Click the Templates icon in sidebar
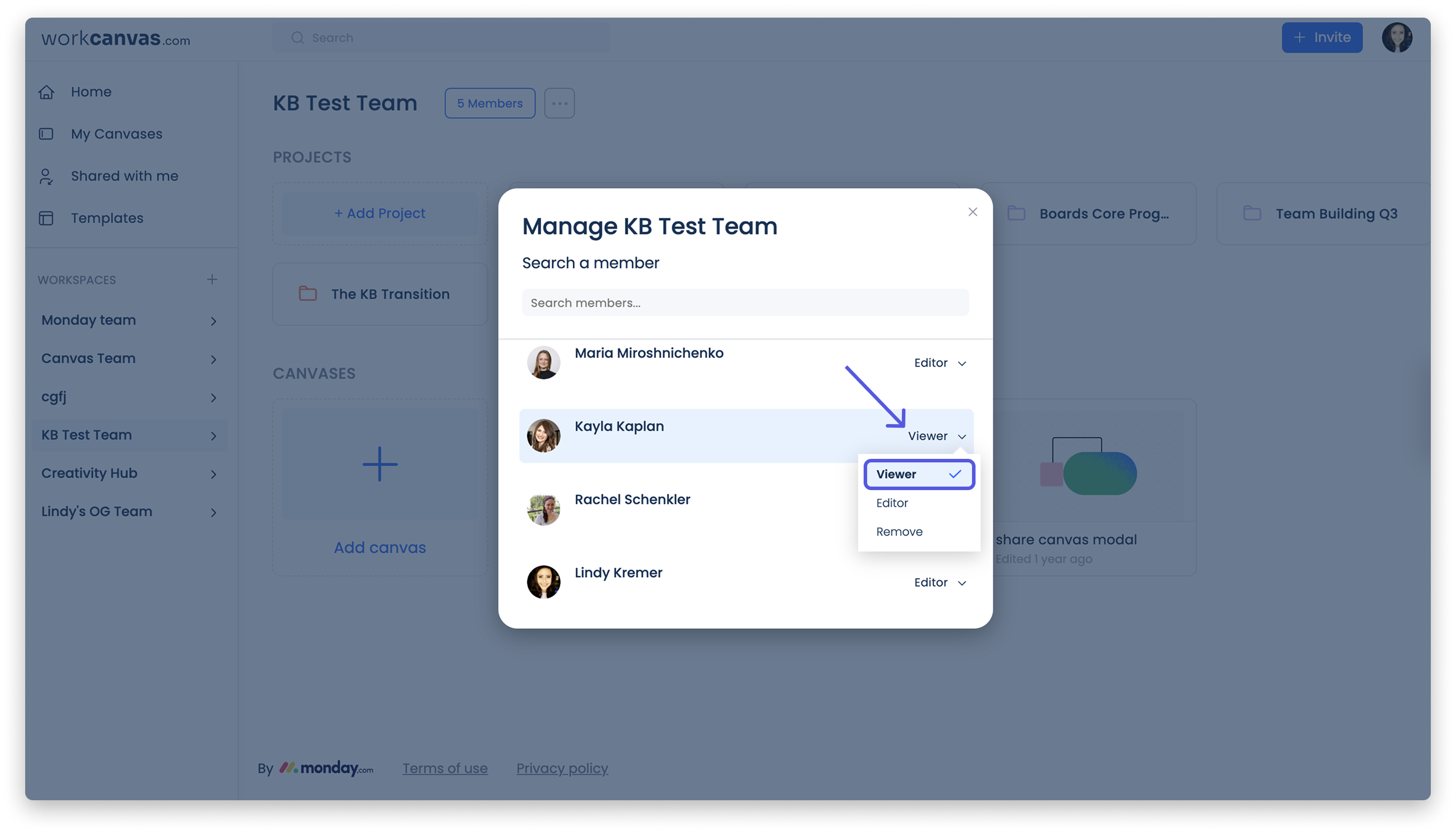Screen dimensions: 1456x833 click(46, 218)
